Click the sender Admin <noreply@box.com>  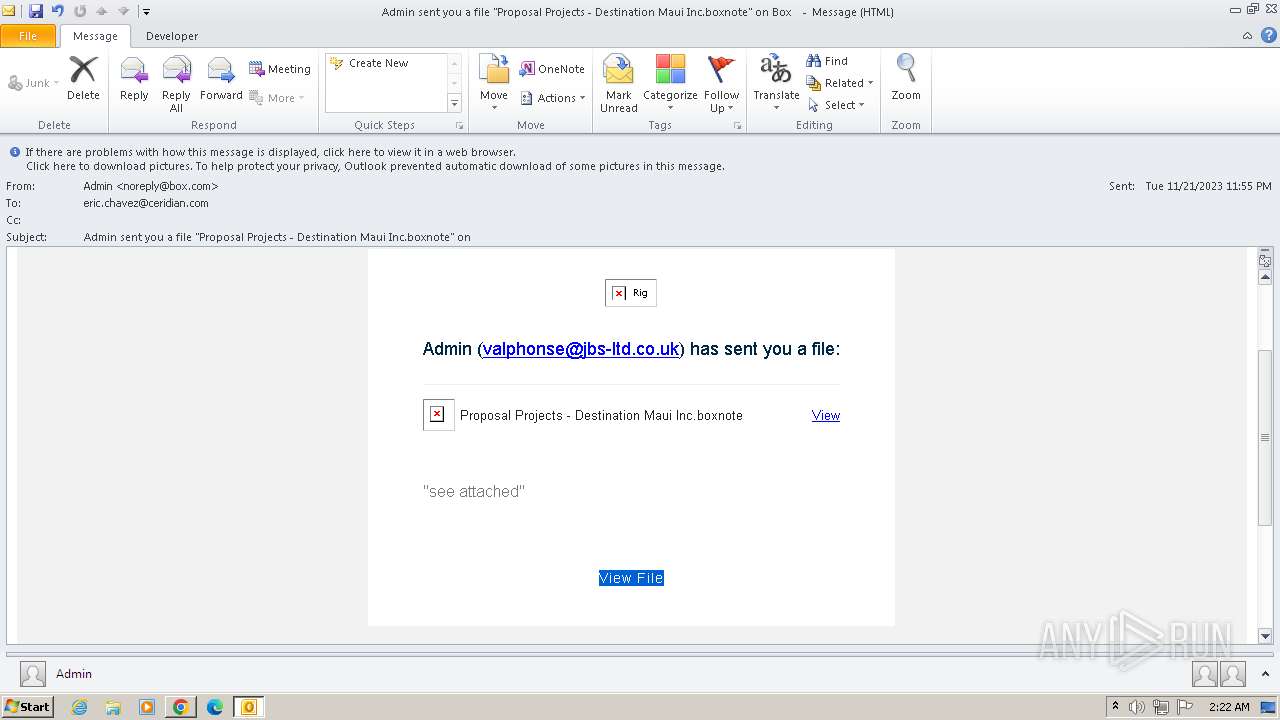151,186
